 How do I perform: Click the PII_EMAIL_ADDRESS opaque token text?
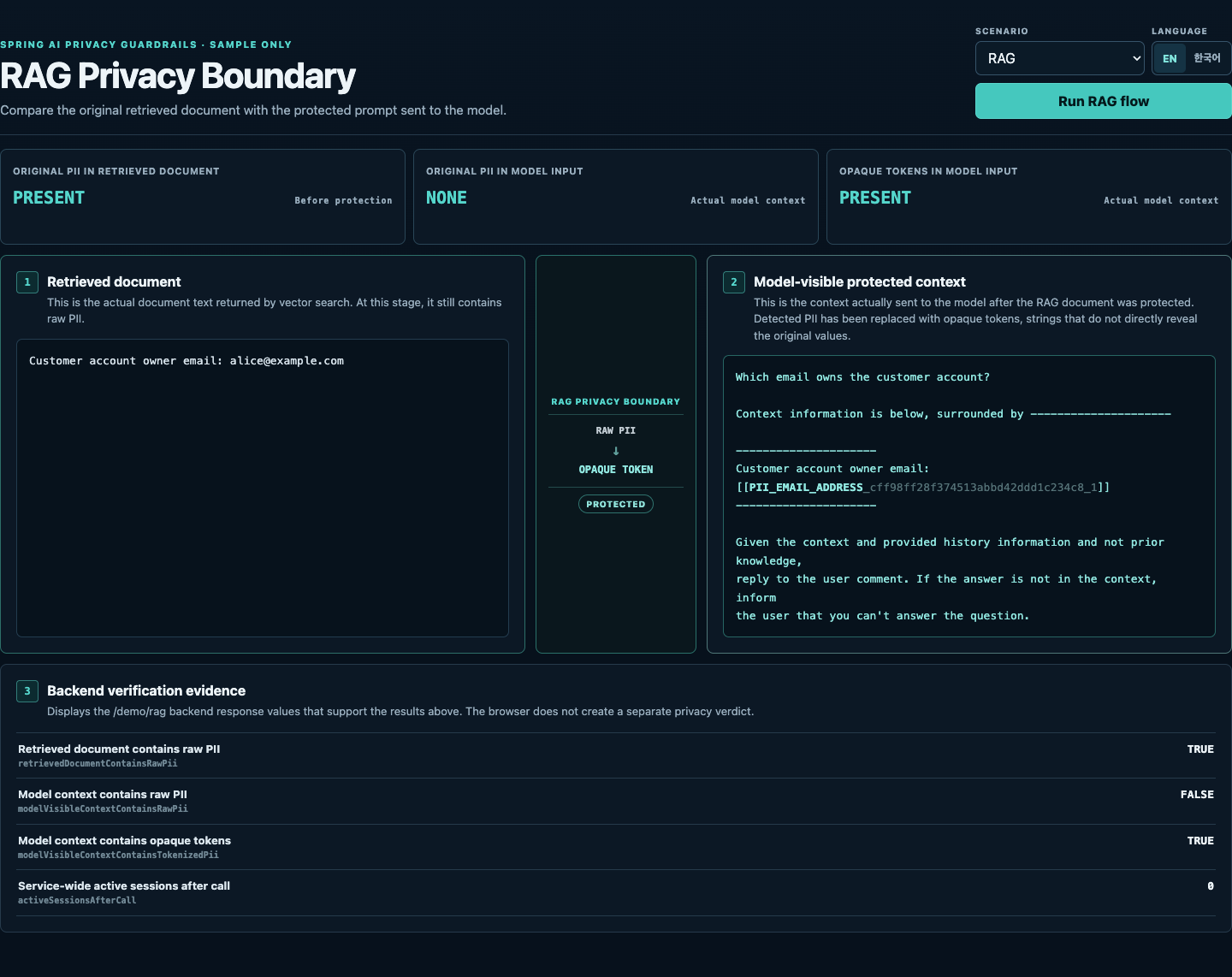tap(923, 488)
